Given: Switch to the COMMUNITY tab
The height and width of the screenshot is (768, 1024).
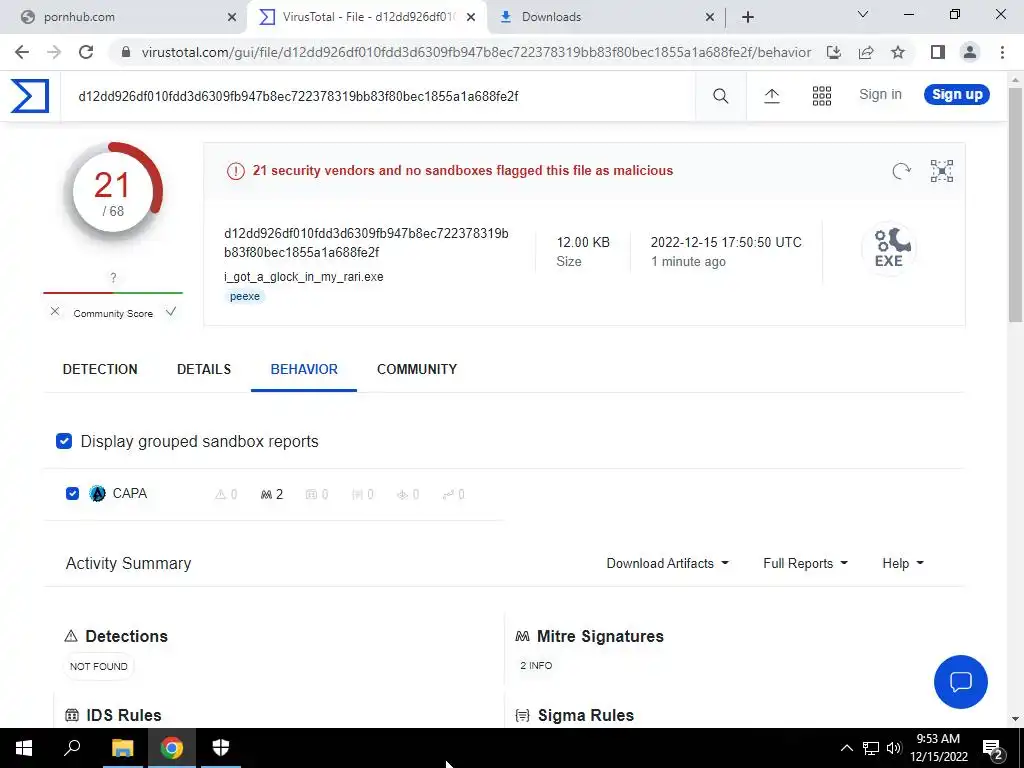Looking at the screenshot, I should (x=417, y=370).
